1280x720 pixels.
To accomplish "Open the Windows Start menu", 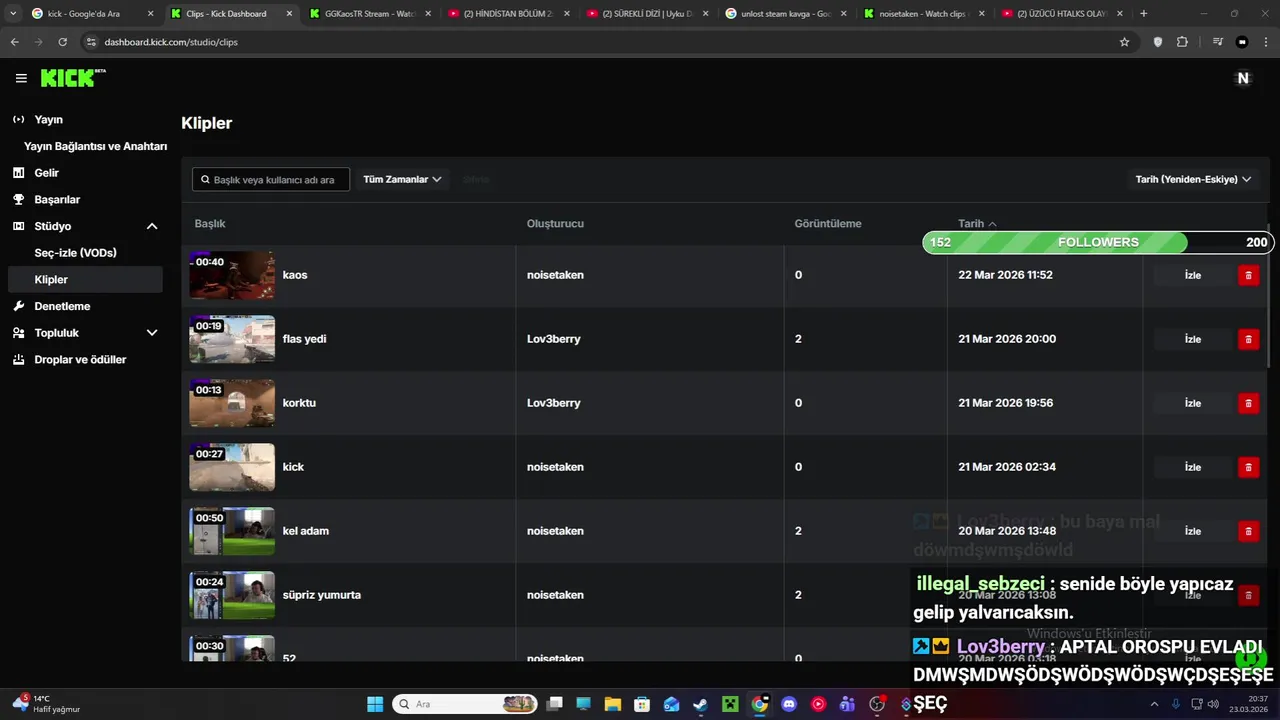I will click(x=375, y=704).
